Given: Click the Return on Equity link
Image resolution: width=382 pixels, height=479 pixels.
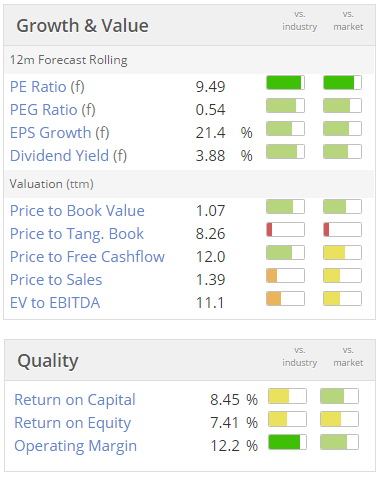Looking at the screenshot, I should pos(73,423).
